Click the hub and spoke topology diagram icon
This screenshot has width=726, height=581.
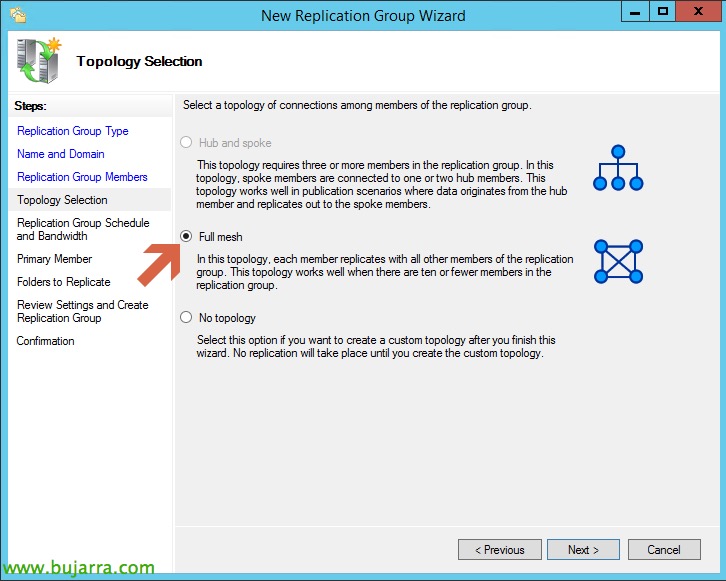point(618,168)
